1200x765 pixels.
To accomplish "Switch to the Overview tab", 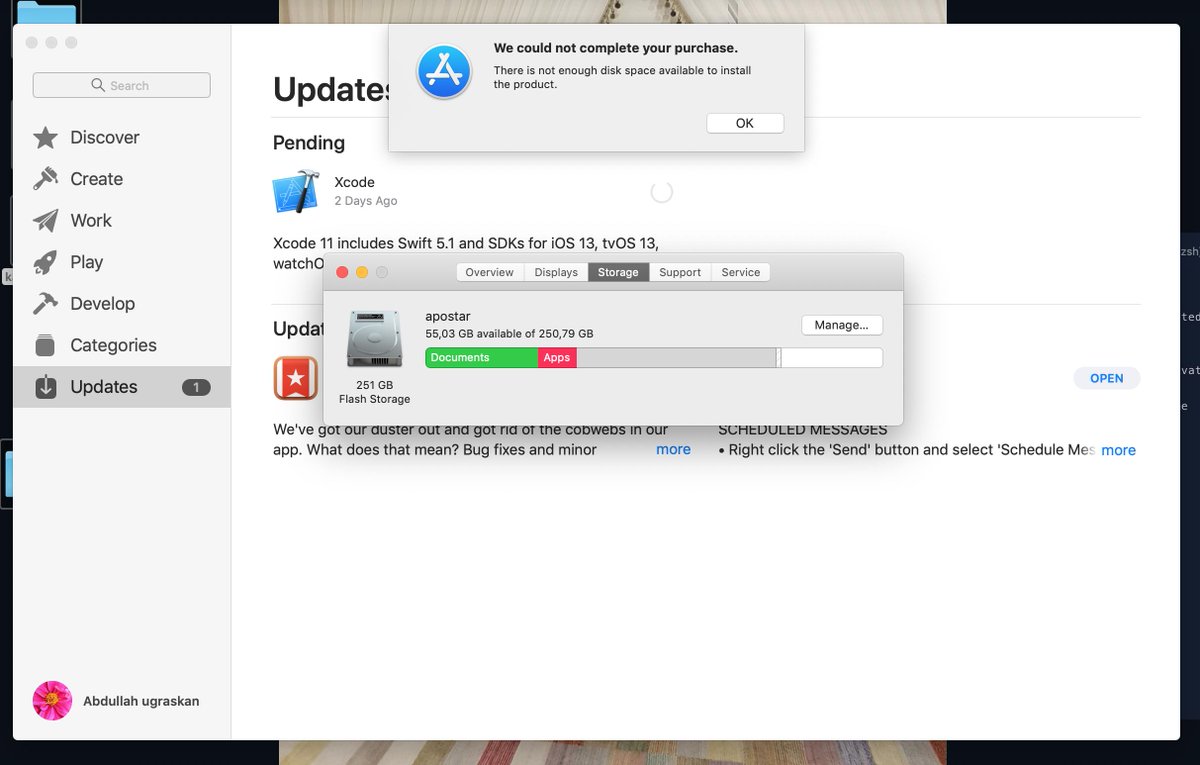I will [x=490, y=272].
